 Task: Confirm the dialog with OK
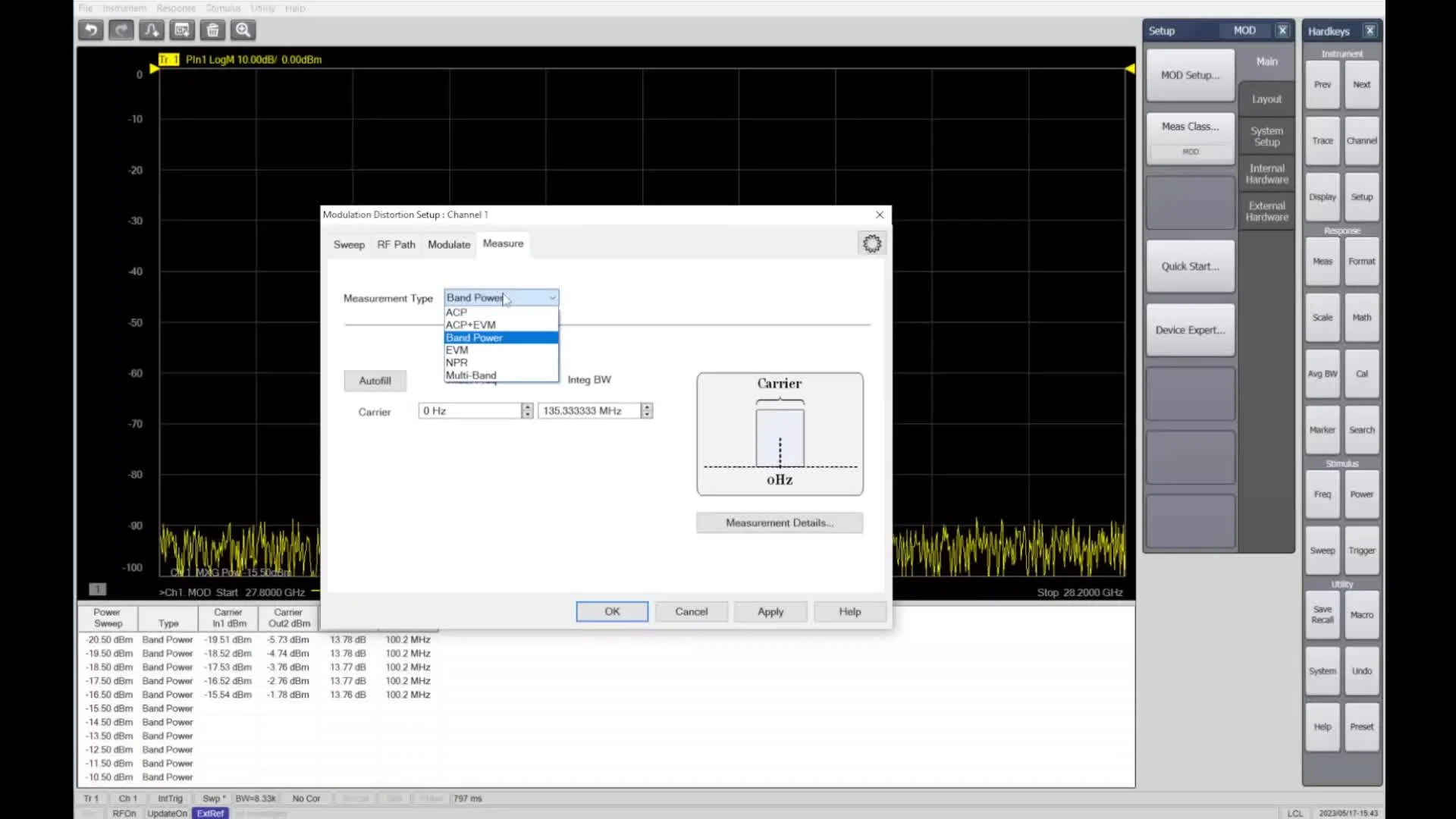point(612,611)
